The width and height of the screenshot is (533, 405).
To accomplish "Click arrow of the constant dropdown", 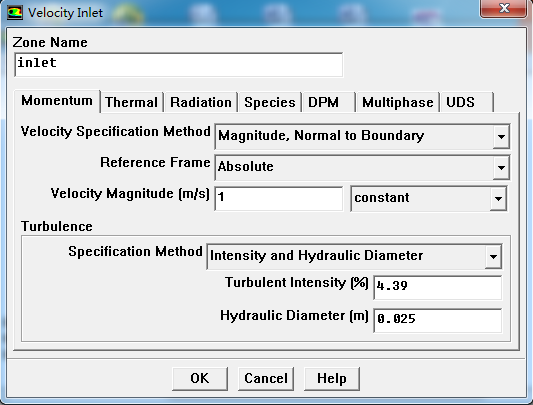I will [x=498, y=199].
